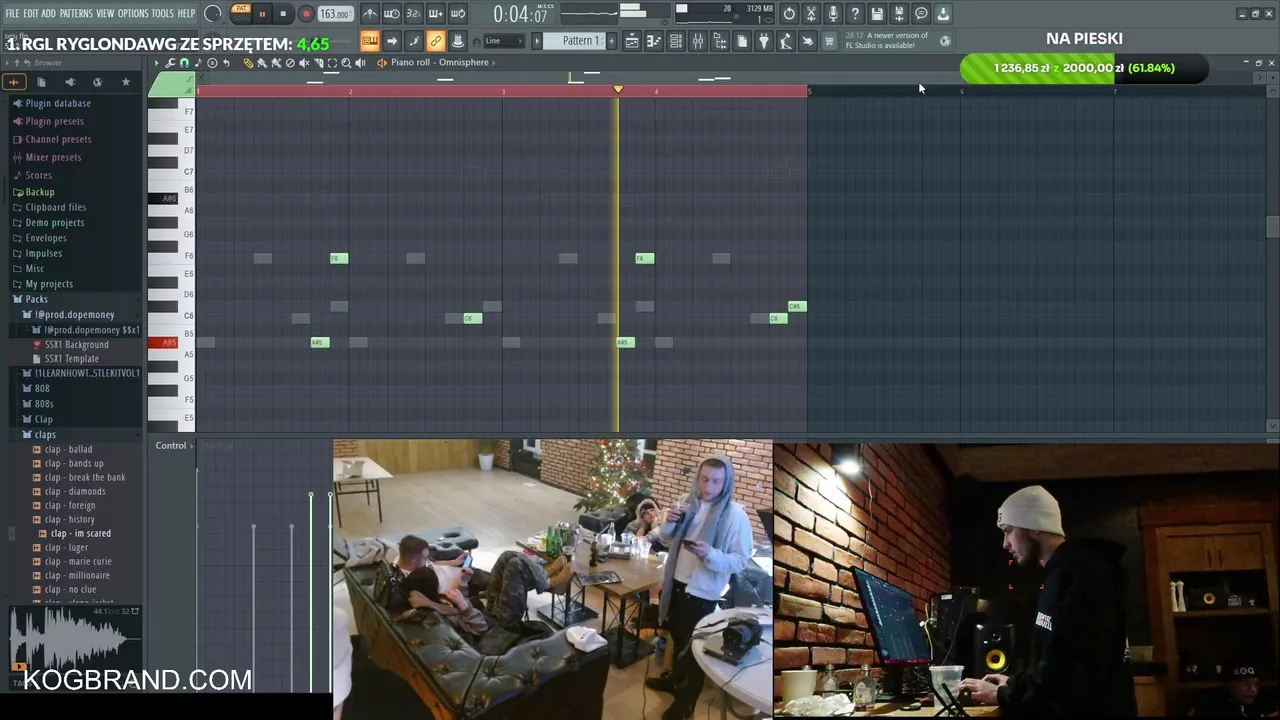Click the tempo field showing 163
The height and width of the screenshot is (720, 1280).
click(335, 14)
